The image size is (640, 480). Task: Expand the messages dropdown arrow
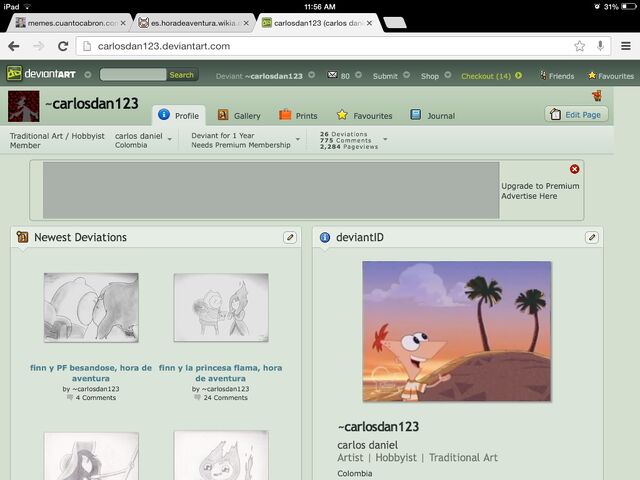[358, 75]
